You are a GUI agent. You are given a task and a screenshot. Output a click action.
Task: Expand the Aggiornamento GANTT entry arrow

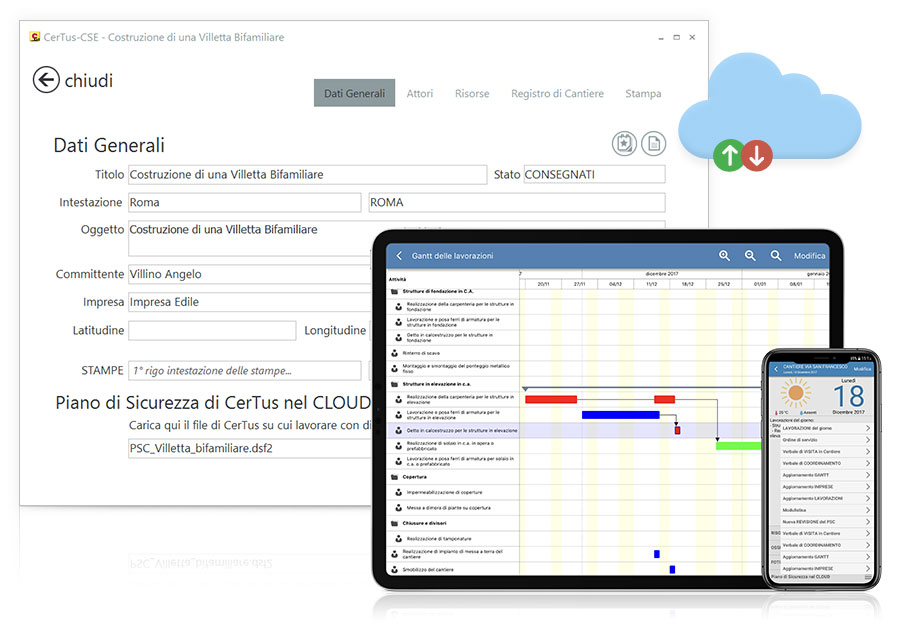click(868, 474)
